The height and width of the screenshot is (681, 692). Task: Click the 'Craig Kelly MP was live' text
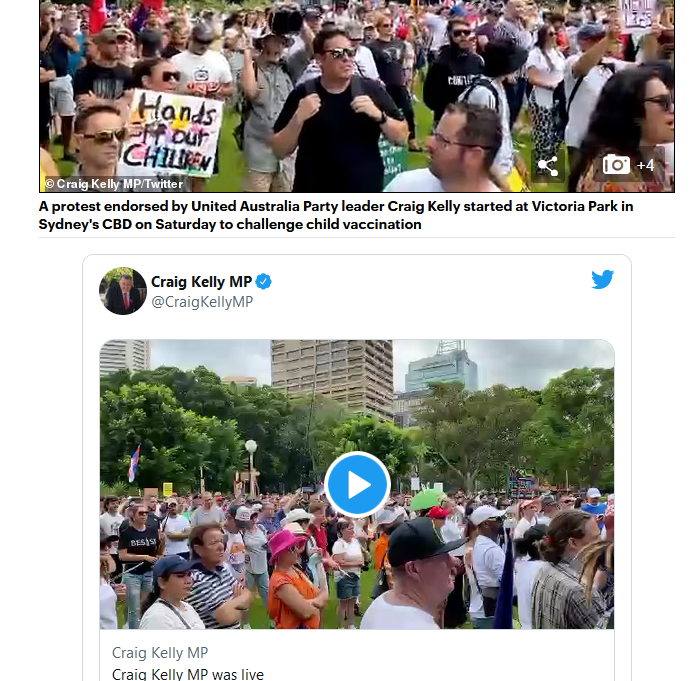click(x=188, y=674)
